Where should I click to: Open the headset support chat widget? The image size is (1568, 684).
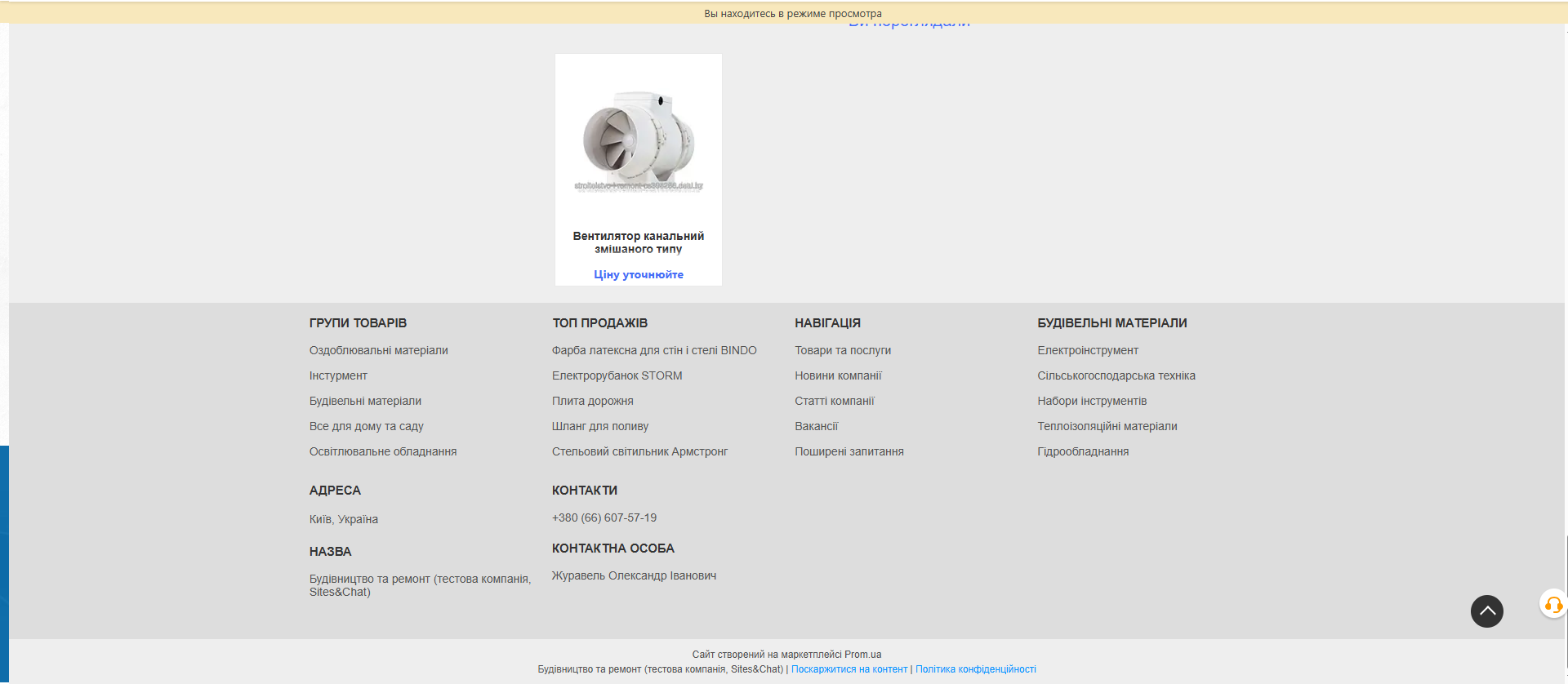pos(1552,605)
